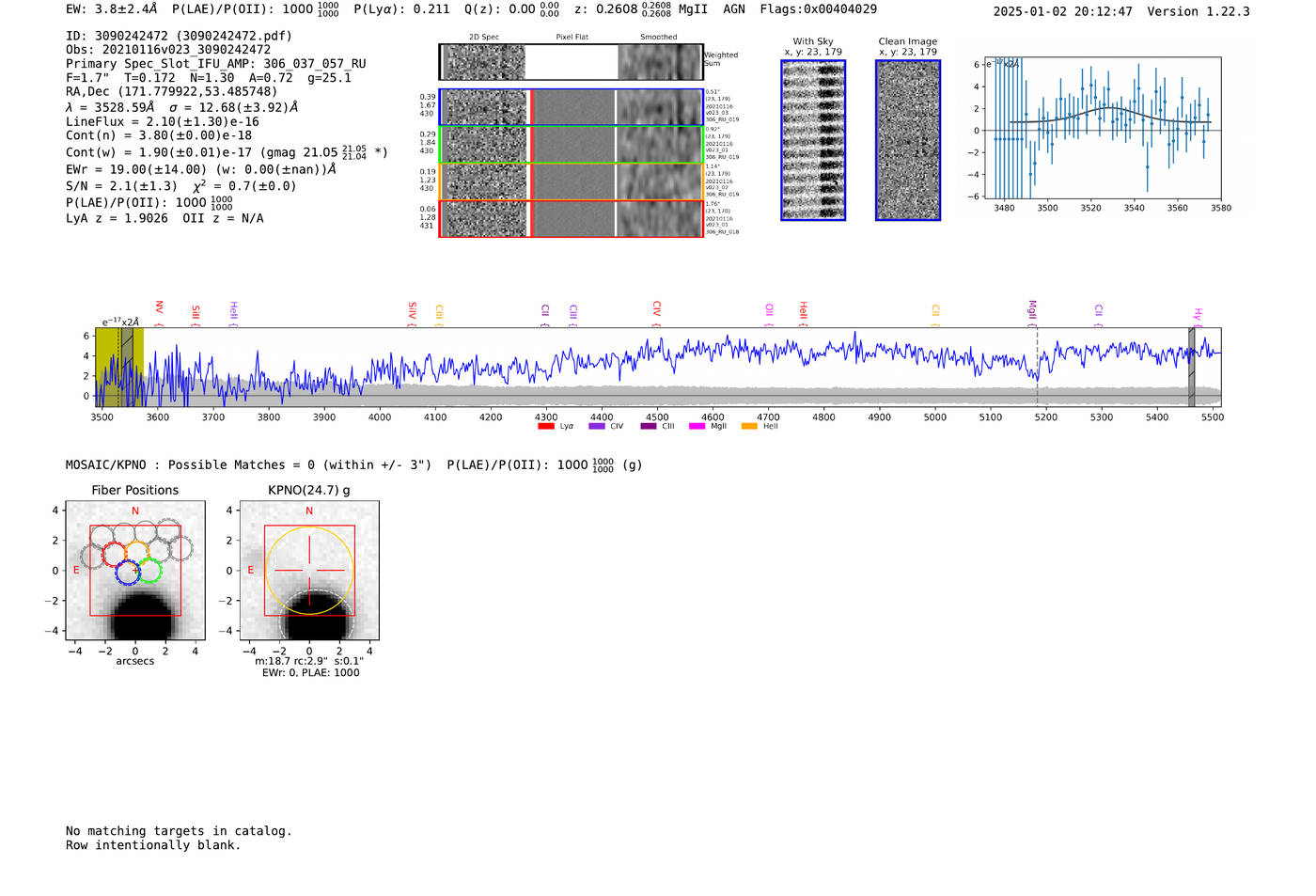Click the CIV legend color swatch

click(596, 426)
